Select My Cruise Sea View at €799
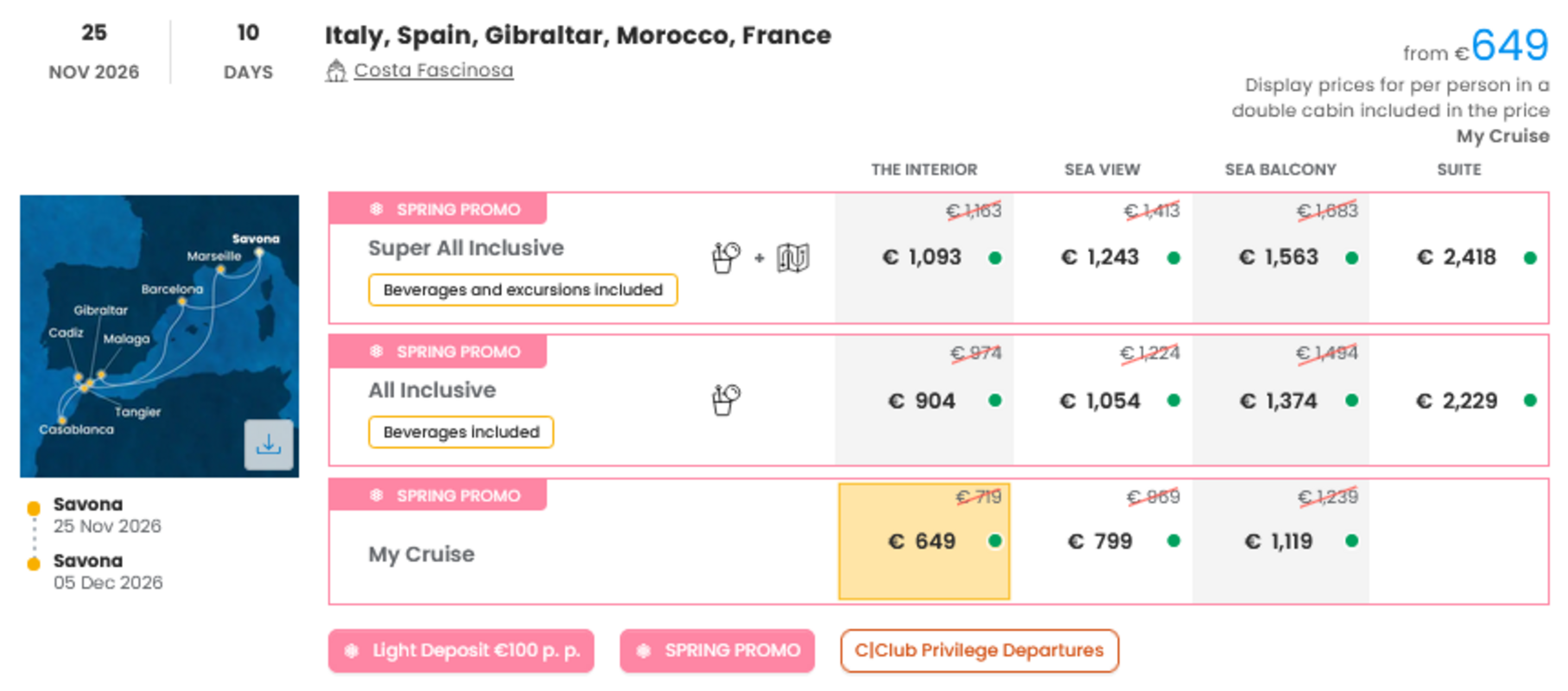 (x=1101, y=542)
